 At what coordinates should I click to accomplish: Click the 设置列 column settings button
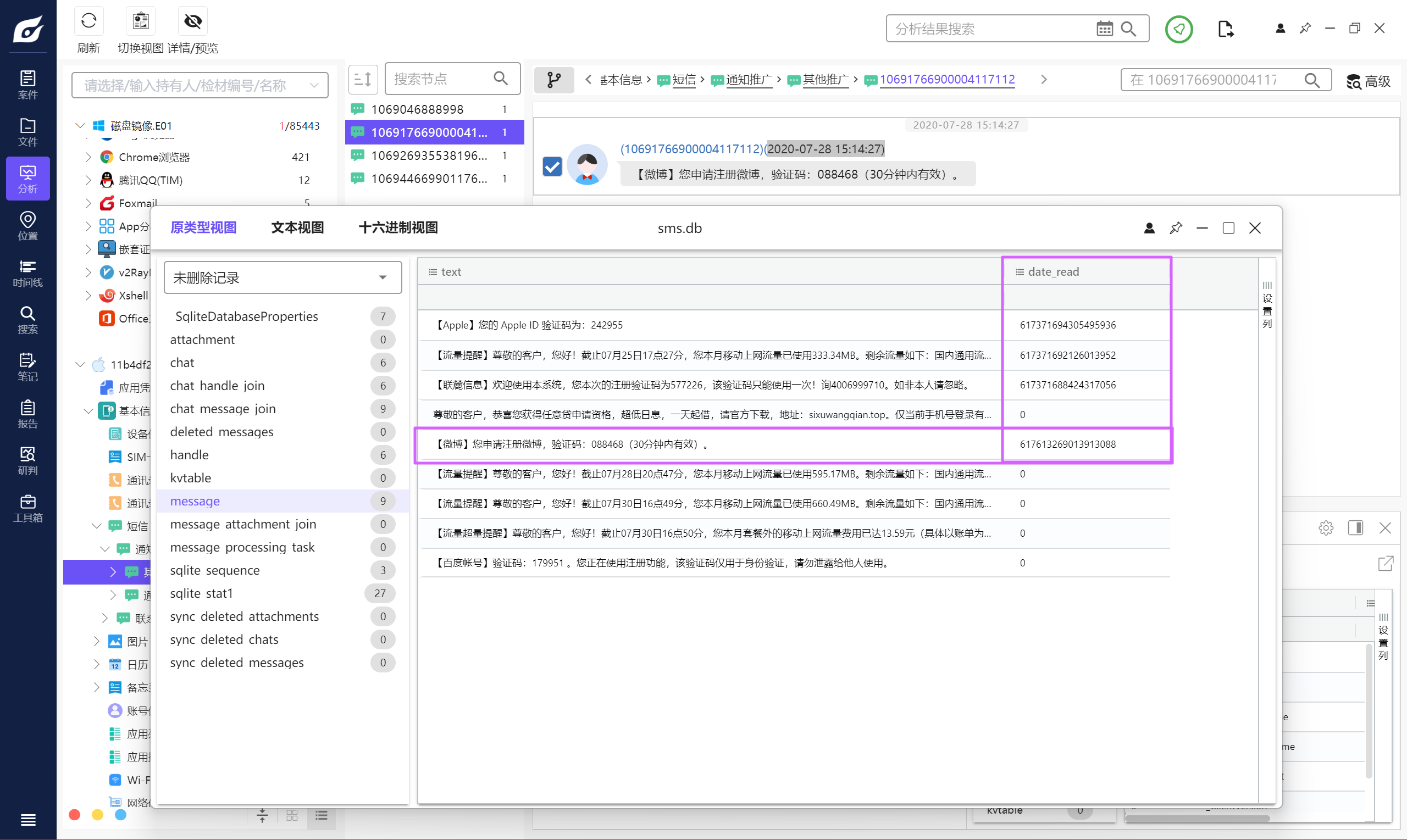(x=1267, y=305)
